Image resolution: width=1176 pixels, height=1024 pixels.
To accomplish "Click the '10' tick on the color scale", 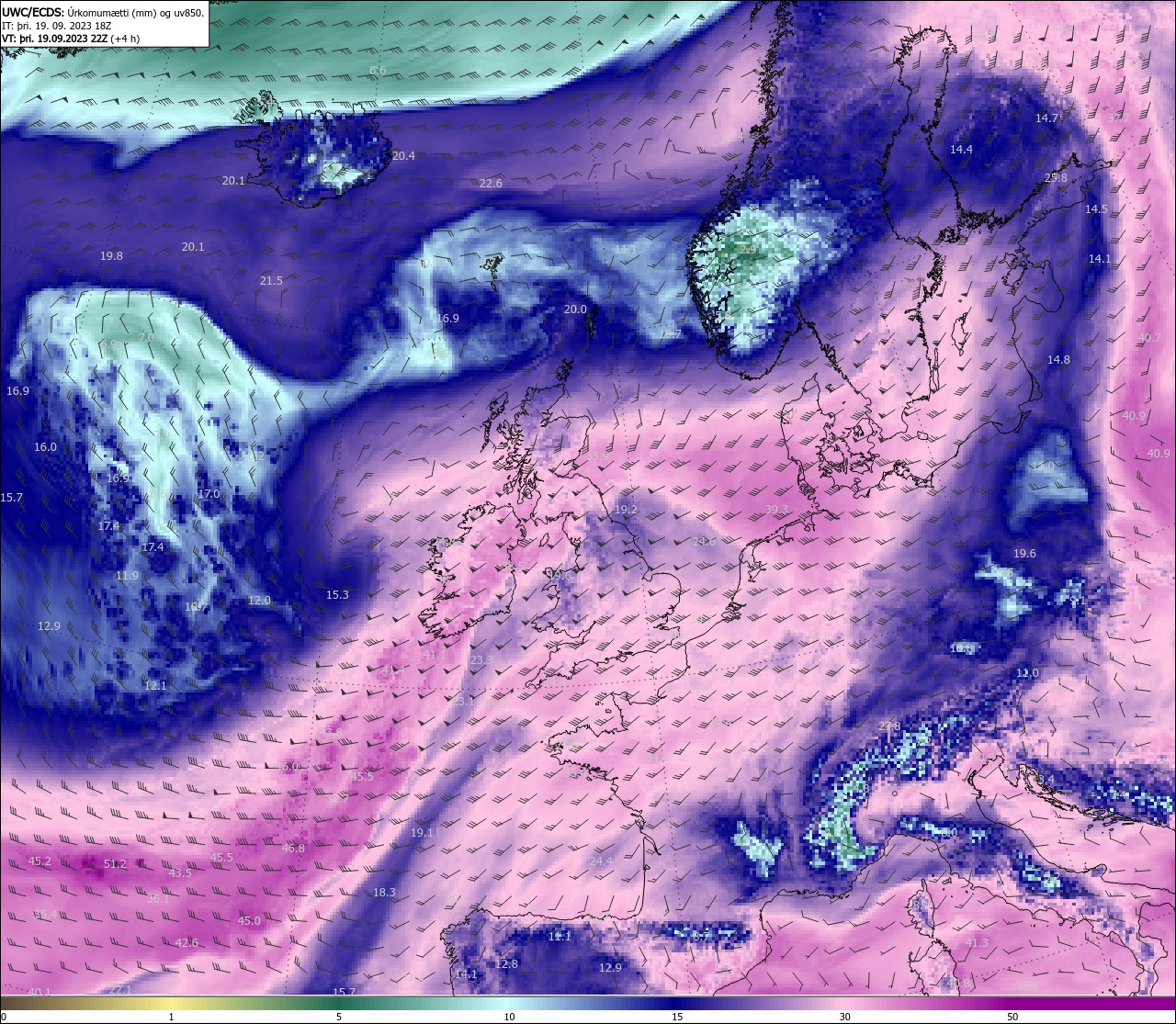I will pyautogui.click(x=509, y=1017).
